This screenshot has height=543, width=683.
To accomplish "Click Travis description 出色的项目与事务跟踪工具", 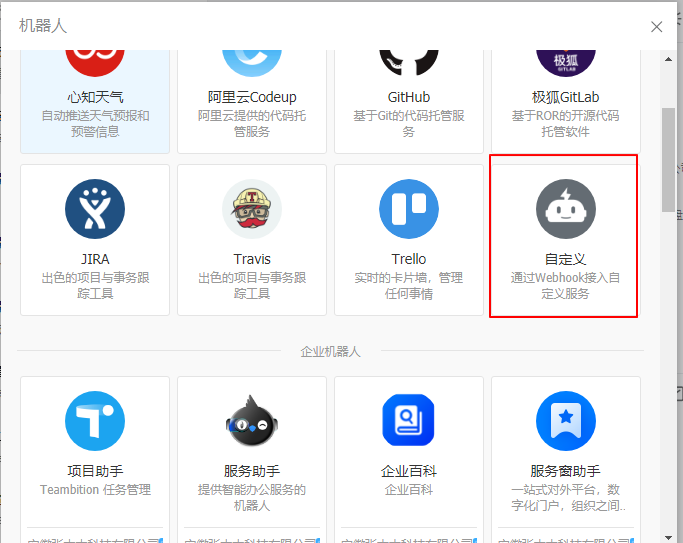I will click(252, 286).
